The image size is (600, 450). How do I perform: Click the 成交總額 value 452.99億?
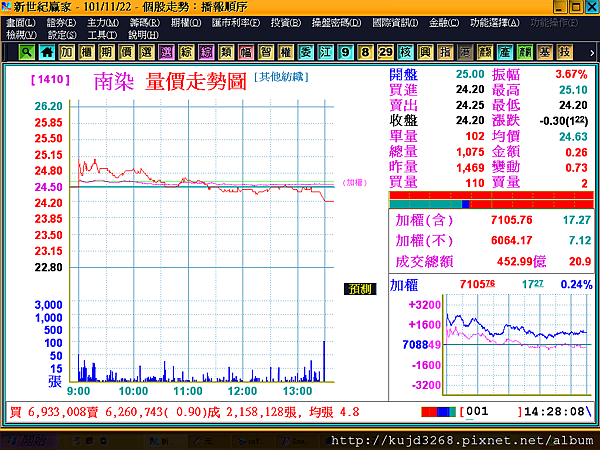(522, 261)
